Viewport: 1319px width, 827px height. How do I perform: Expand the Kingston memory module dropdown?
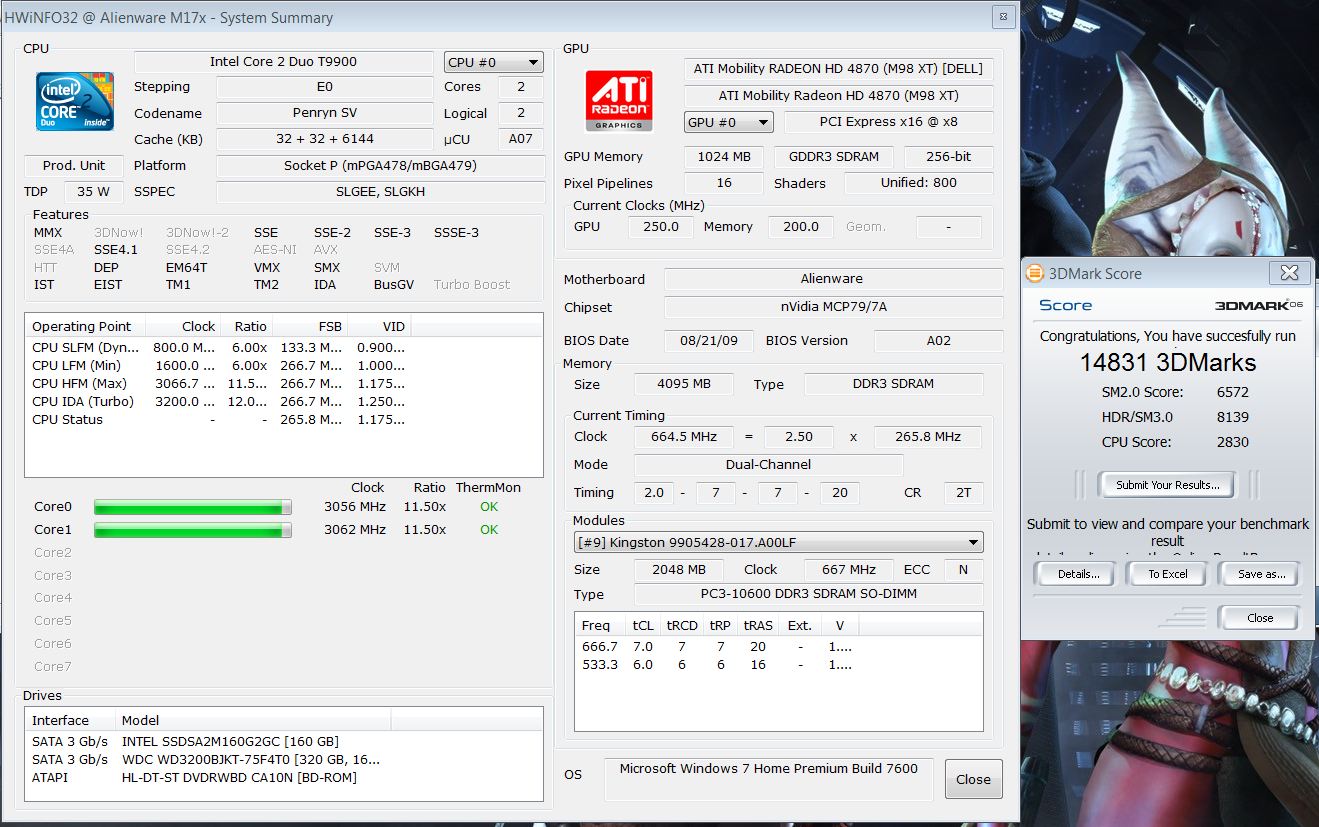778,542
